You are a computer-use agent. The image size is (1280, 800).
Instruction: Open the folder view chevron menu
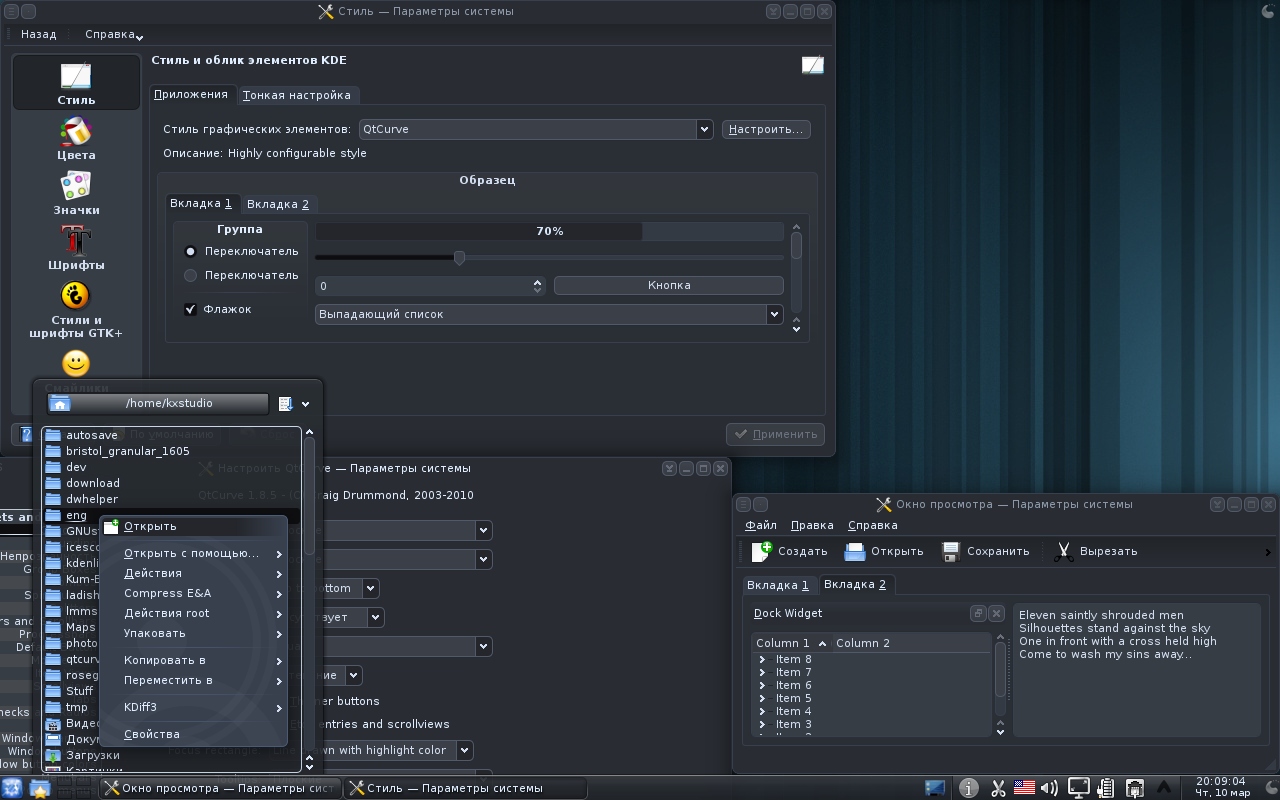[x=305, y=404]
